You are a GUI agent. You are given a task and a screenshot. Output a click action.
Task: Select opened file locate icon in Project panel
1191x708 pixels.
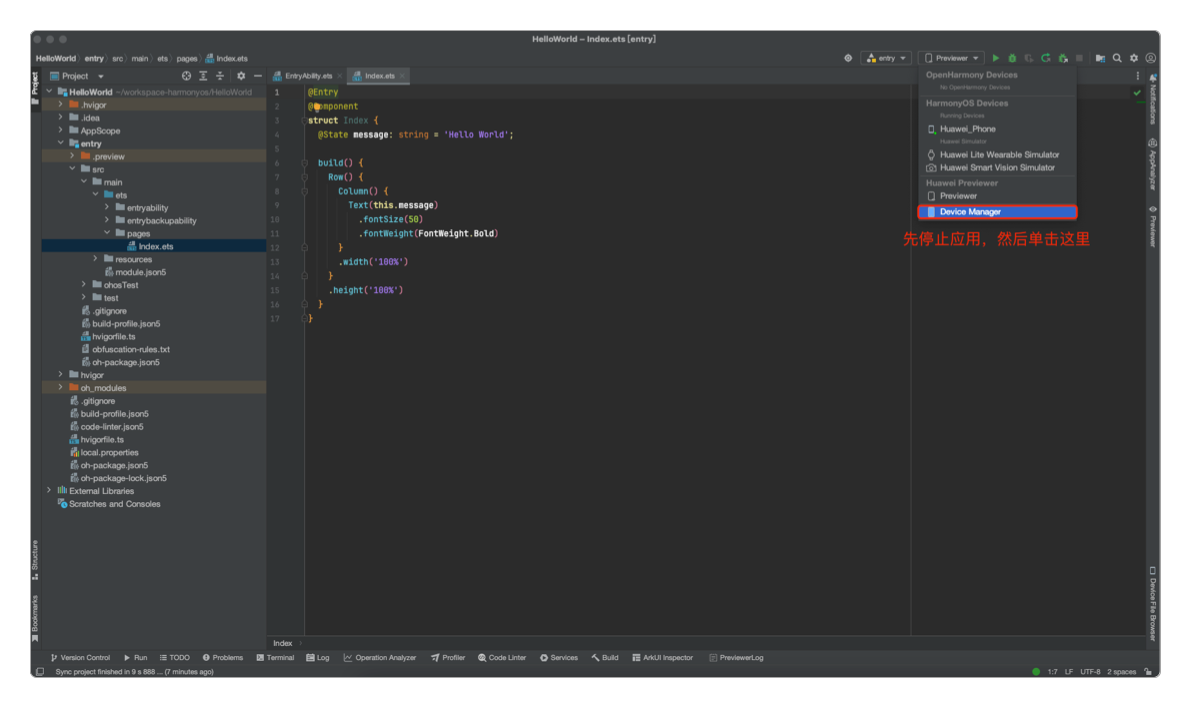pyautogui.click(x=186, y=76)
